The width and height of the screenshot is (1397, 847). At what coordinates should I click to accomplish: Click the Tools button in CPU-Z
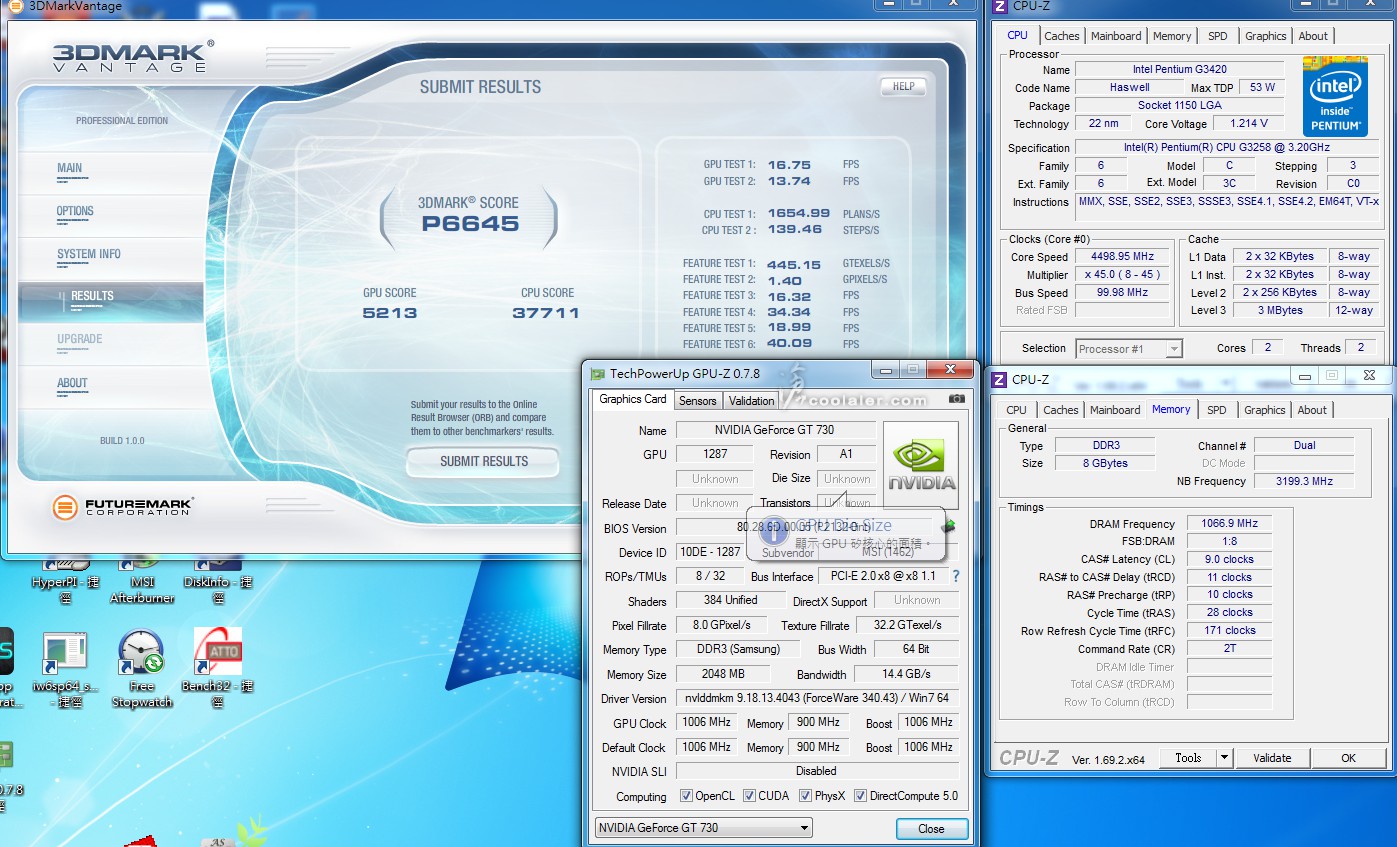[1188, 758]
